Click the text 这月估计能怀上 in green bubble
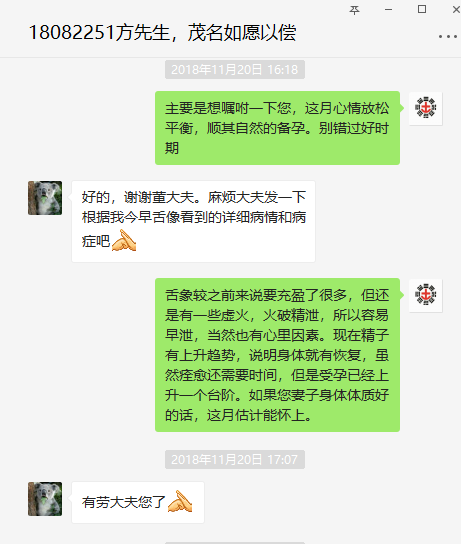This screenshot has height=544, width=461. (260, 415)
